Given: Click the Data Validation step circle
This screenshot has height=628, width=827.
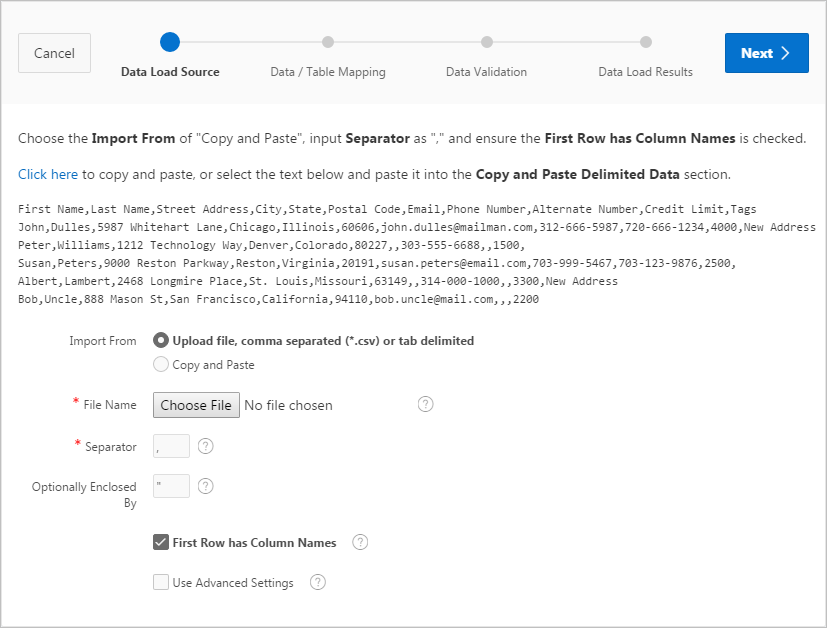Looking at the screenshot, I should [x=487, y=42].
